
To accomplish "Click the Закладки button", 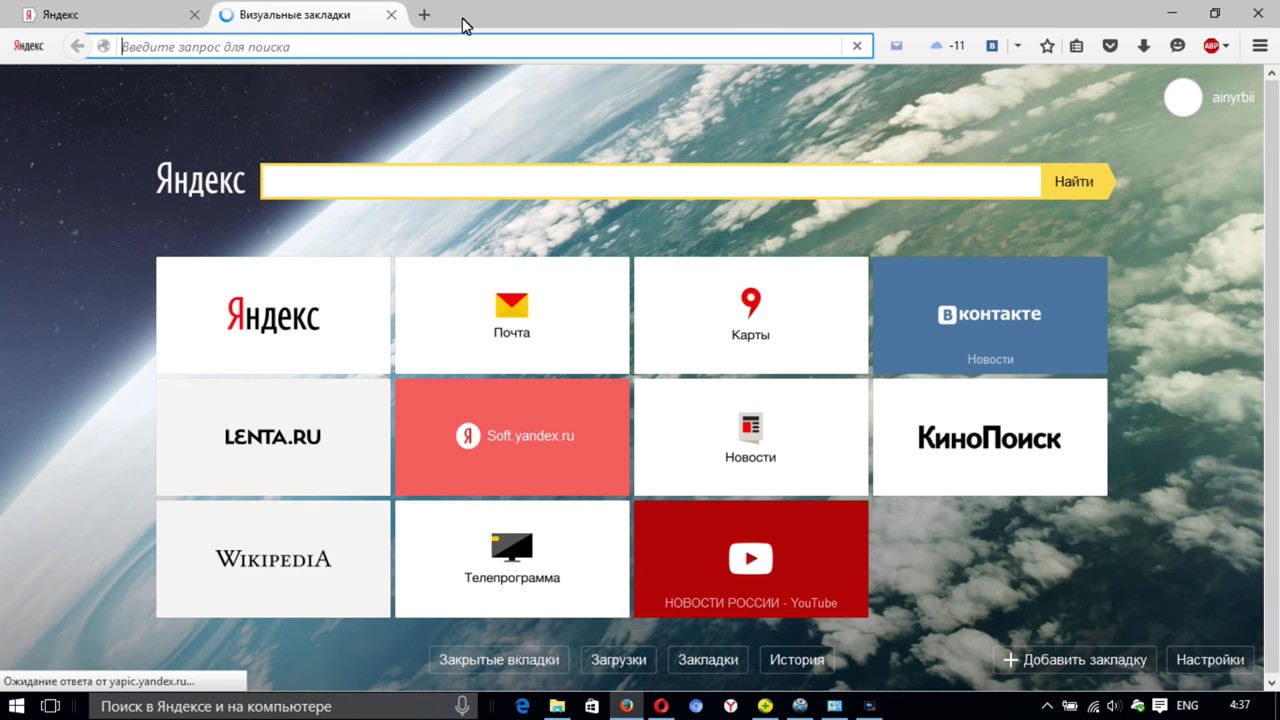I will (x=708, y=660).
